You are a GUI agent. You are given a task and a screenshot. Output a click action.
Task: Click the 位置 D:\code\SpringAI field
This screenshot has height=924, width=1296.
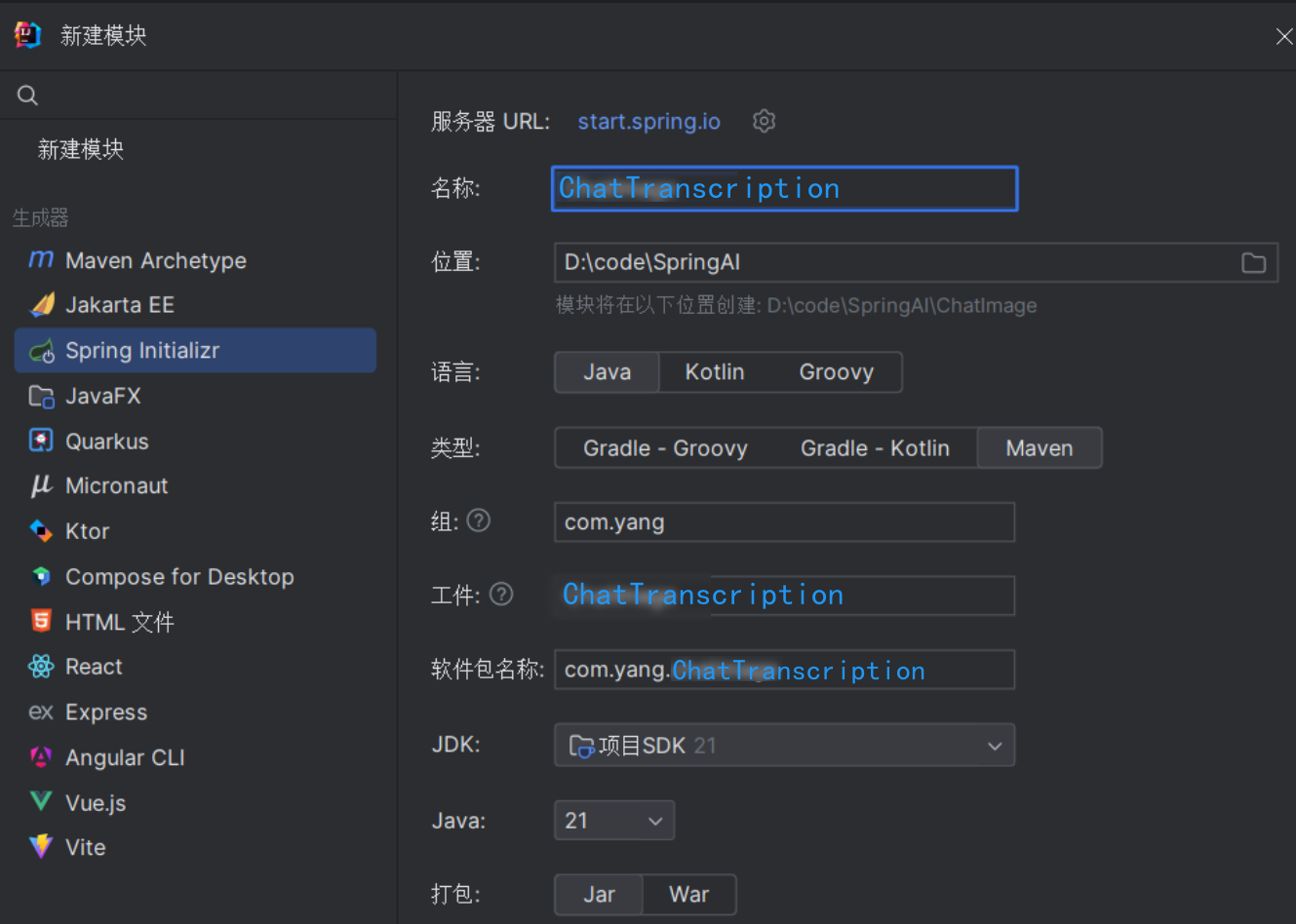pyautogui.click(x=916, y=262)
